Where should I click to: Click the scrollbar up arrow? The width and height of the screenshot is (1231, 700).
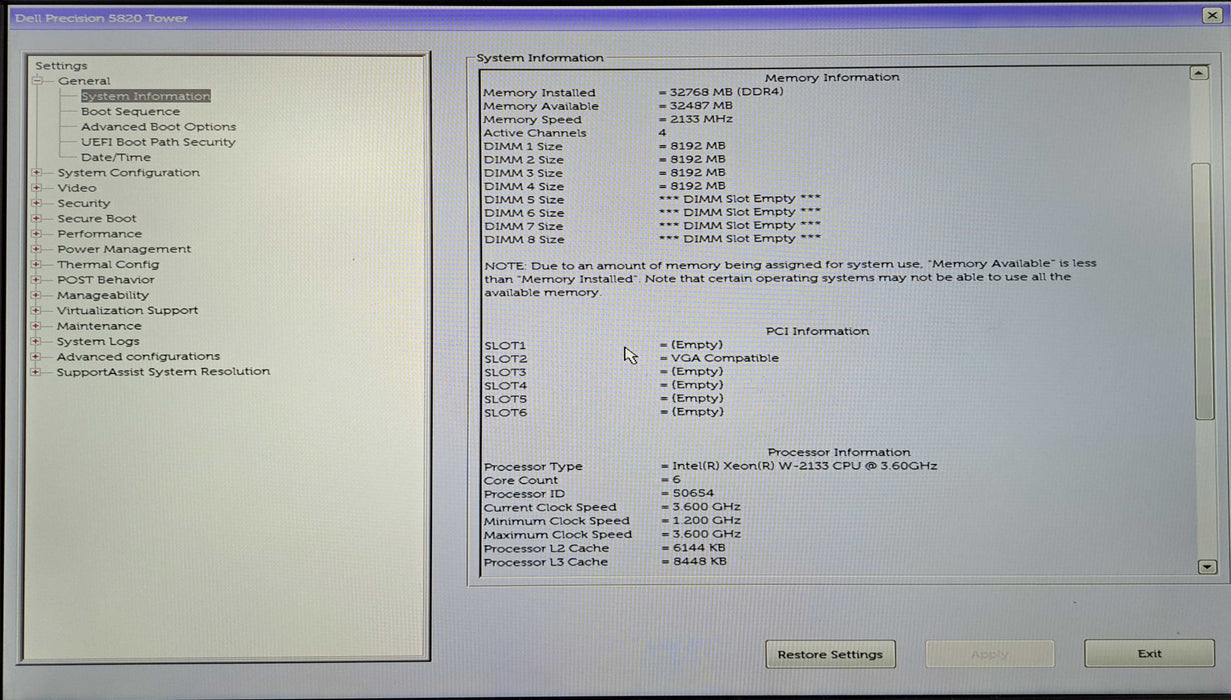pyautogui.click(x=1200, y=73)
